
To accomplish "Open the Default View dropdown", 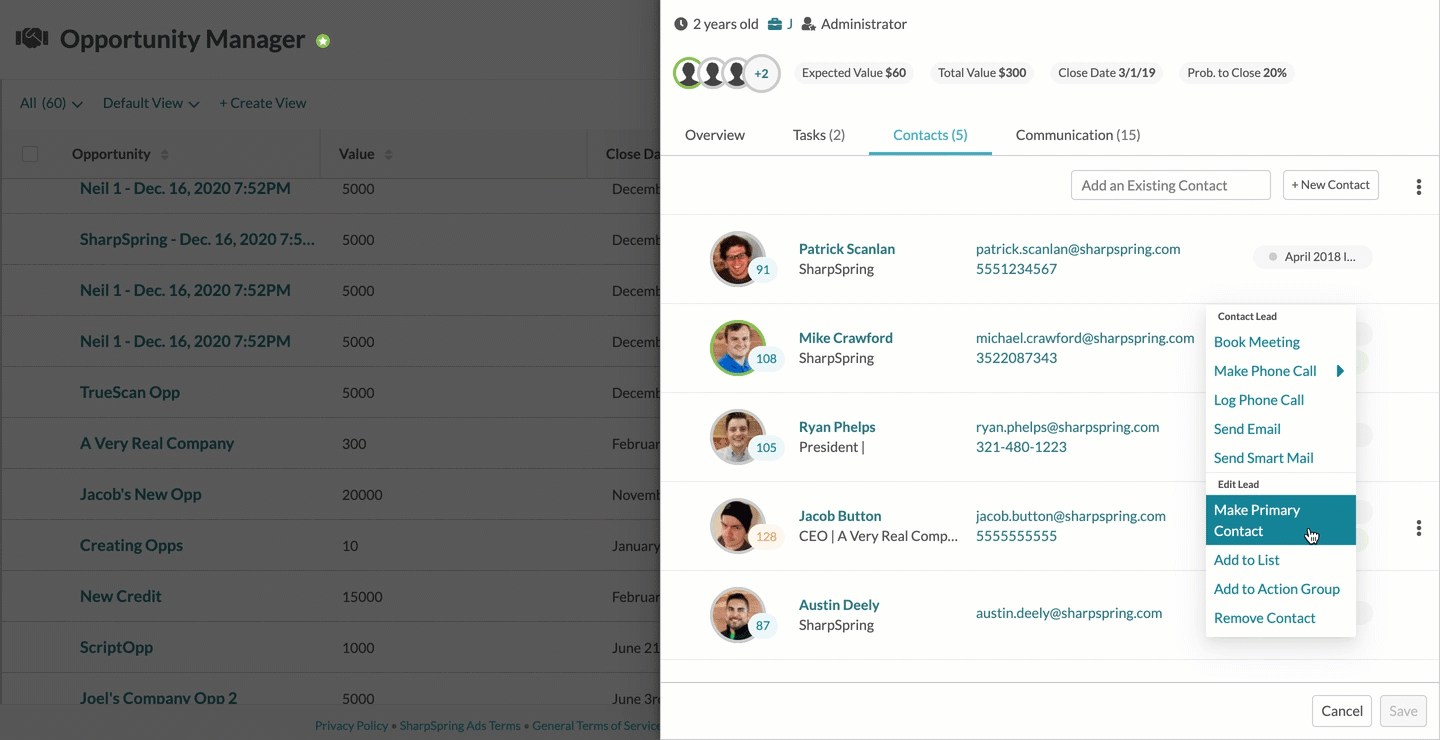I will point(151,103).
